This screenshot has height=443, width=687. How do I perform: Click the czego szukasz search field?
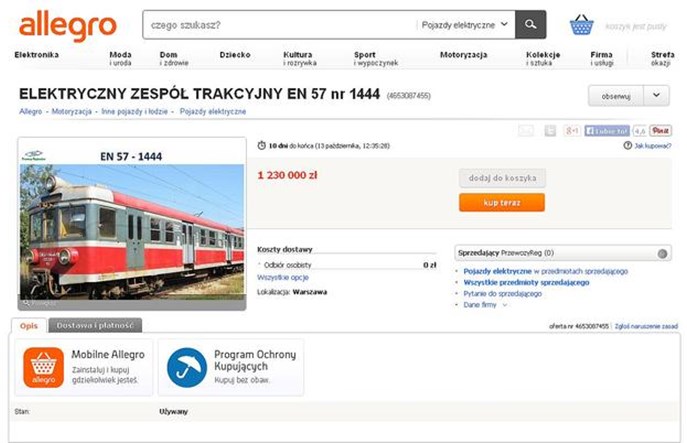[x=278, y=24]
